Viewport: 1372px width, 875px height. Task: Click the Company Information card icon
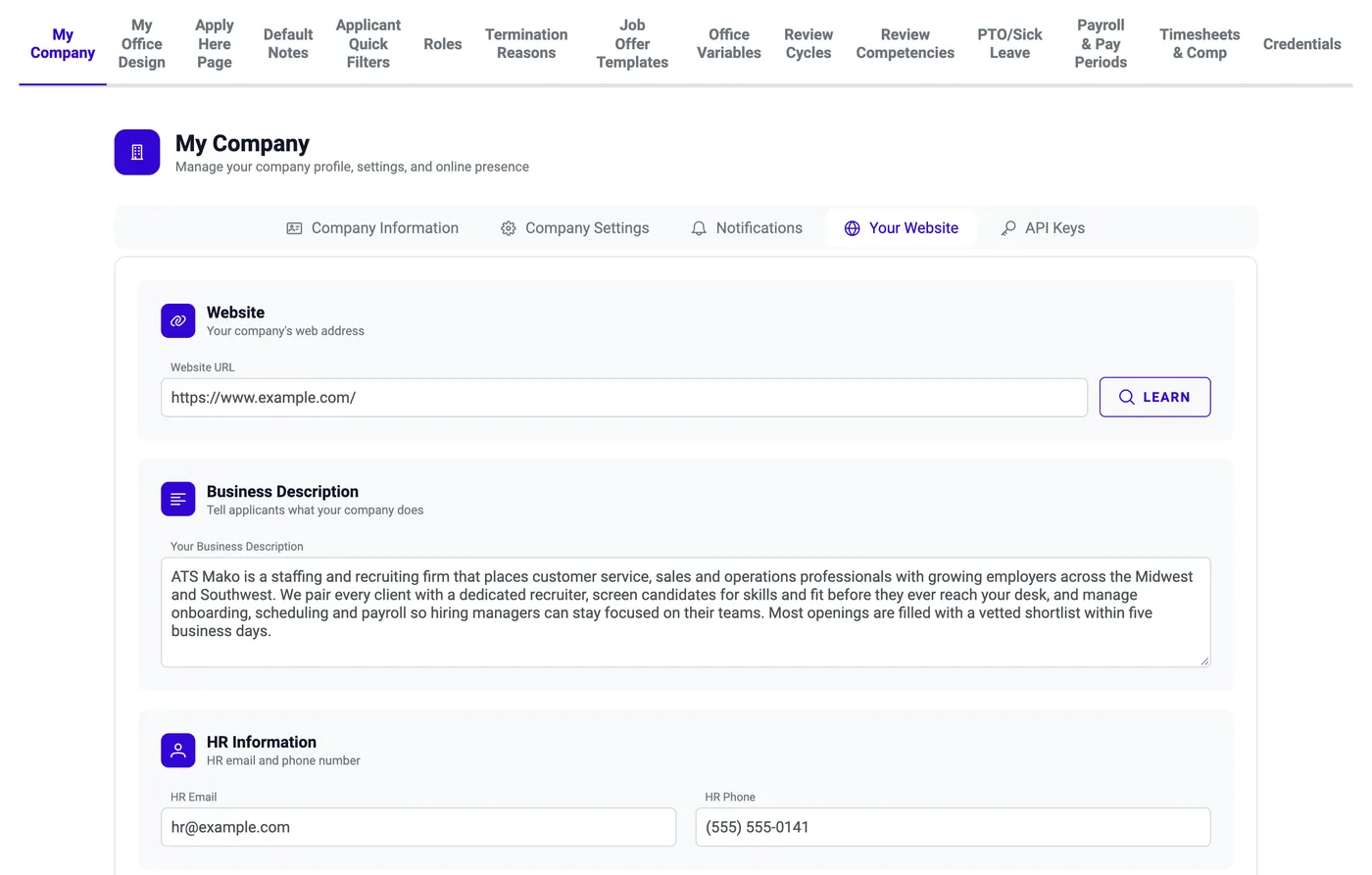click(294, 228)
